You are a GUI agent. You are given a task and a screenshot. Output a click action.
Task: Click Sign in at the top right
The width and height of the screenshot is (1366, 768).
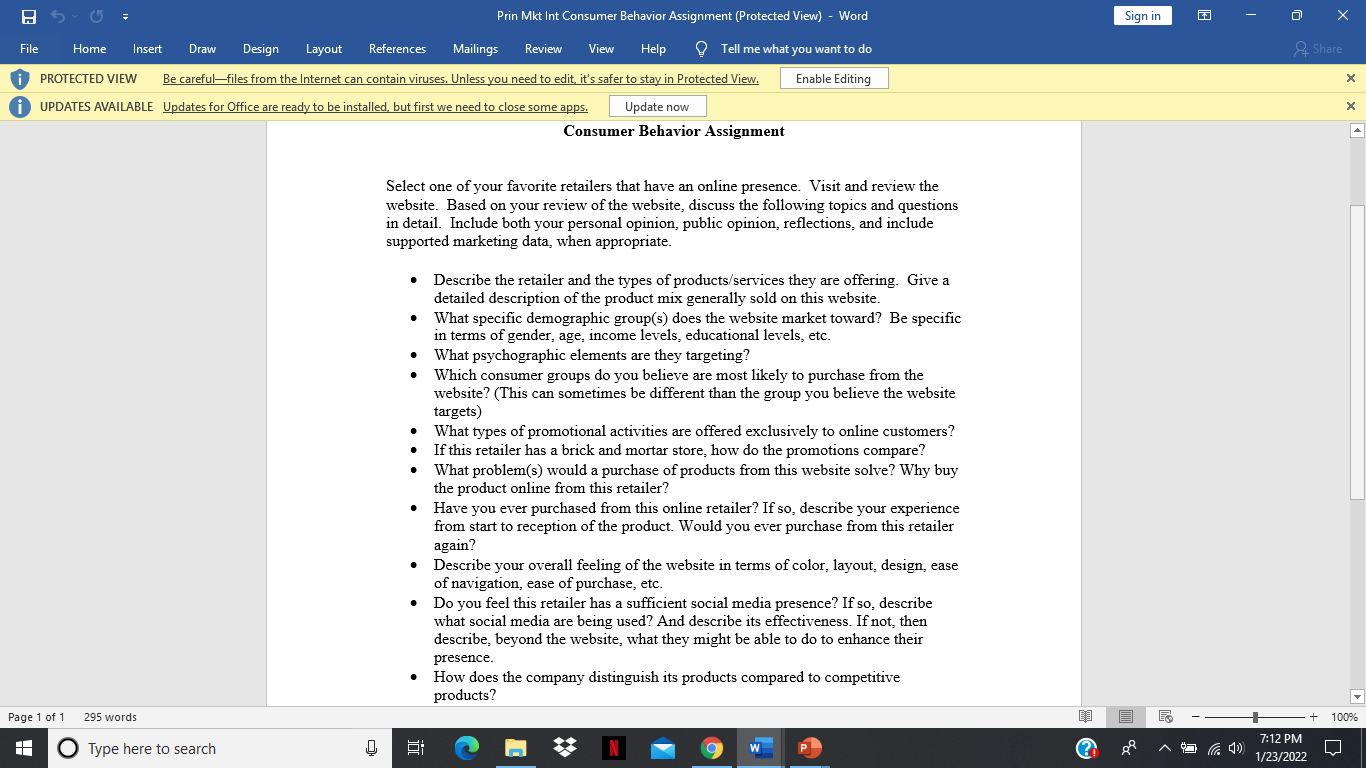click(x=1142, y=15)
